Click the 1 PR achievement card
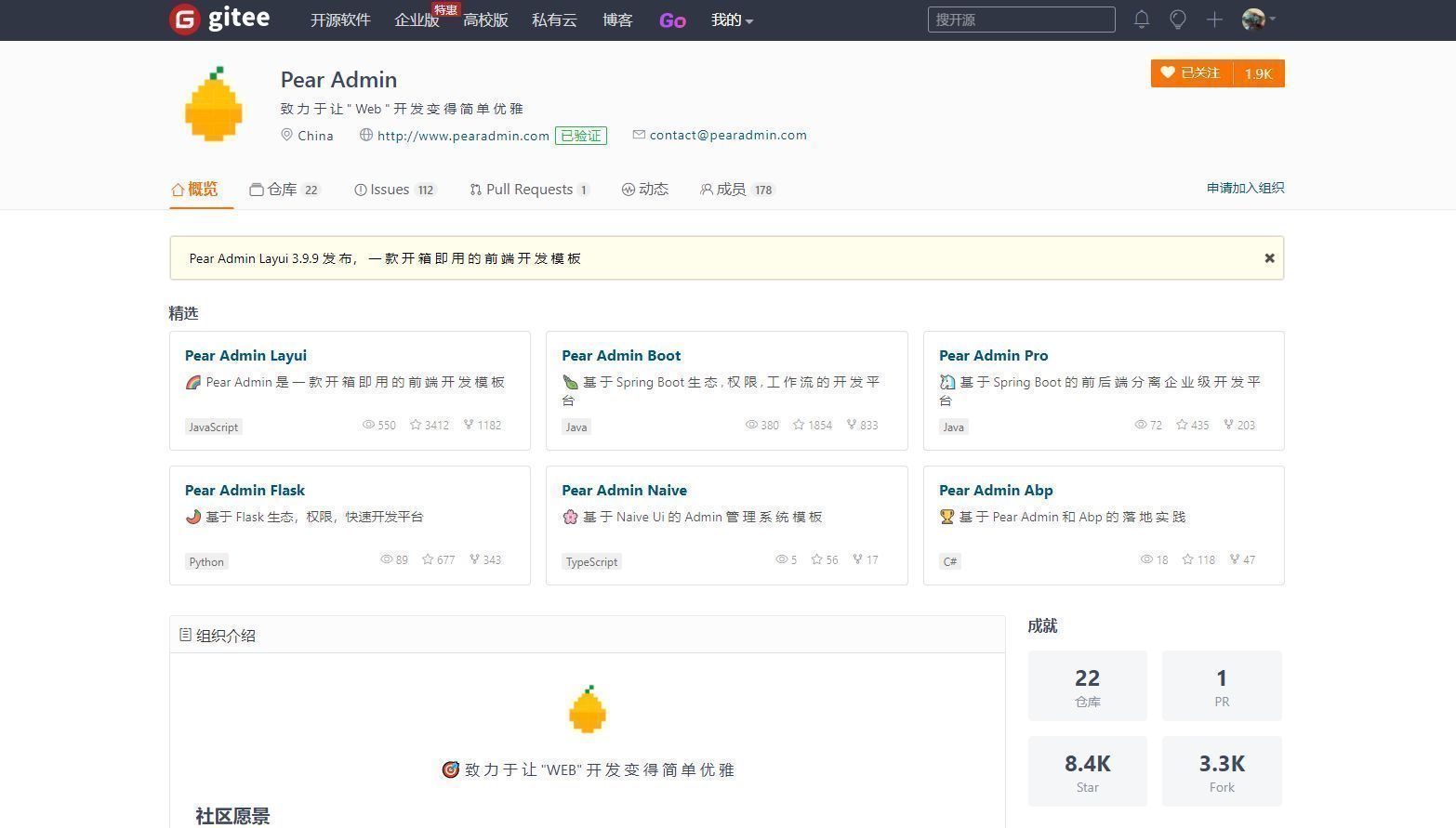This screenshot has height=828, width=1456. 1222,686
